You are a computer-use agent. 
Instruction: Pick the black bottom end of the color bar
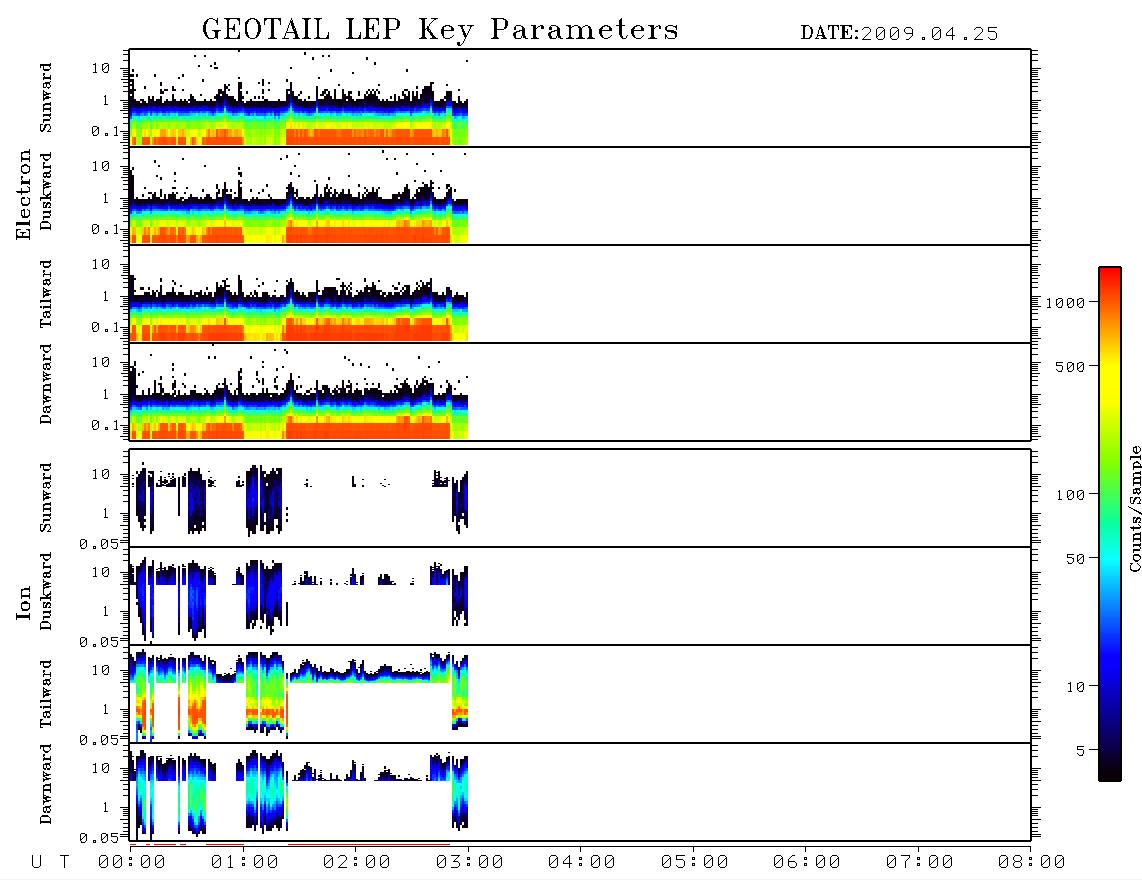[1110, 774]
